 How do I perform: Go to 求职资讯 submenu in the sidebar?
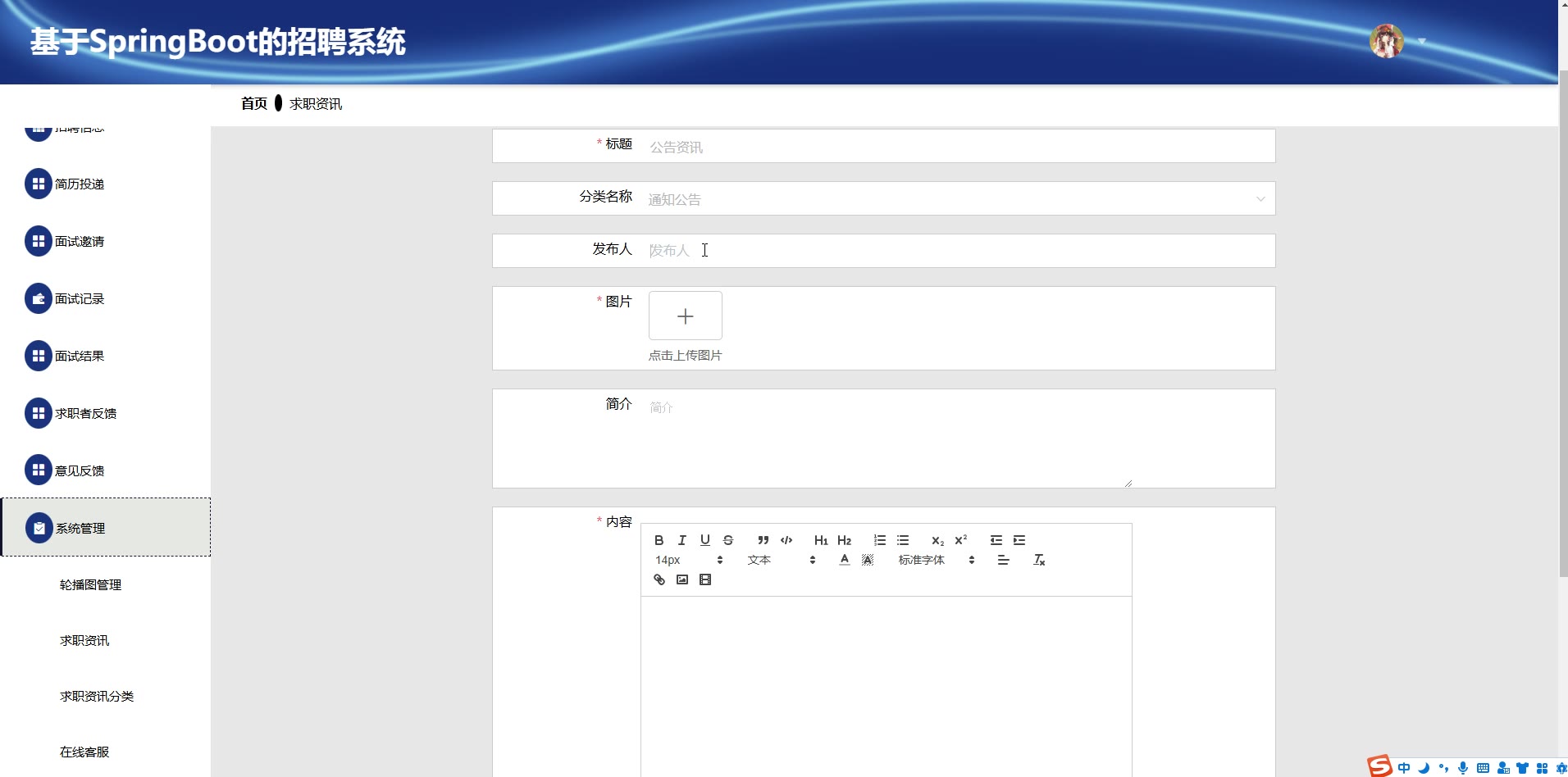point(84,640)
